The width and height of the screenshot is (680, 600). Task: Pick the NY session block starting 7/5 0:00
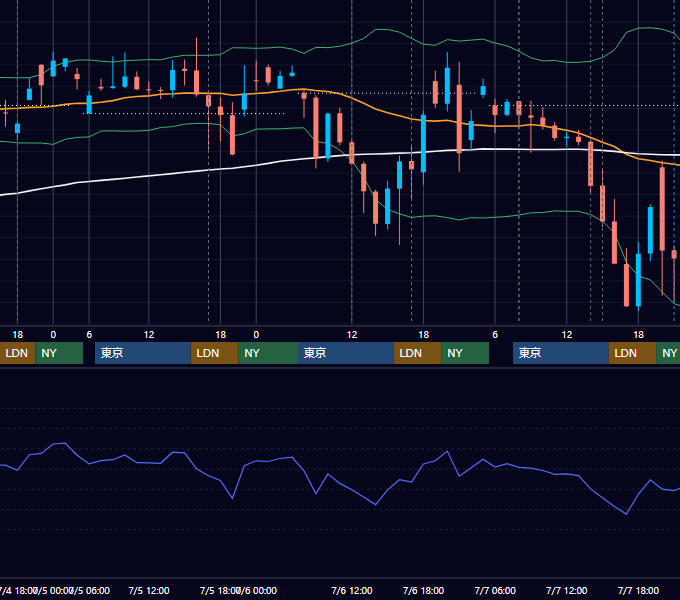(x=59, y=353)
